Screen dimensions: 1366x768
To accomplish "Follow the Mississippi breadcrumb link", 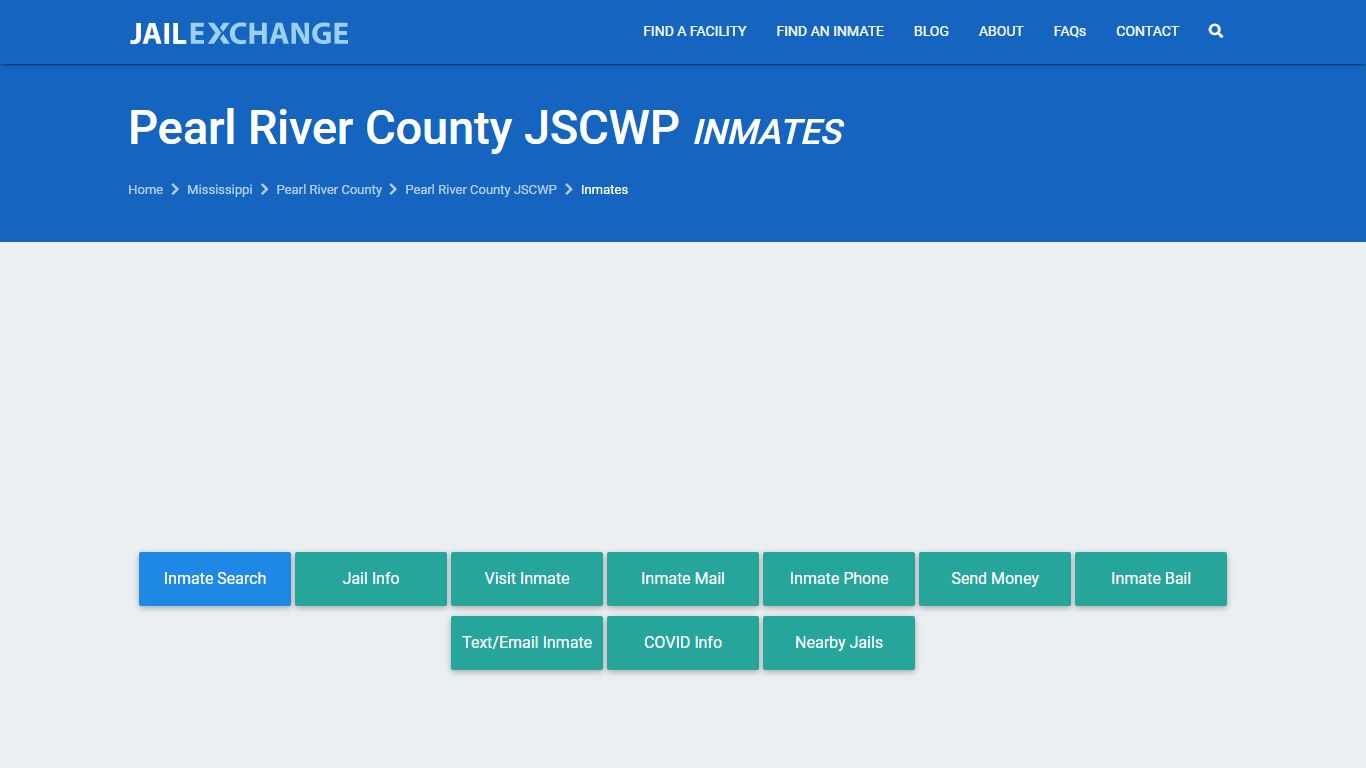I will coord(220,189).
